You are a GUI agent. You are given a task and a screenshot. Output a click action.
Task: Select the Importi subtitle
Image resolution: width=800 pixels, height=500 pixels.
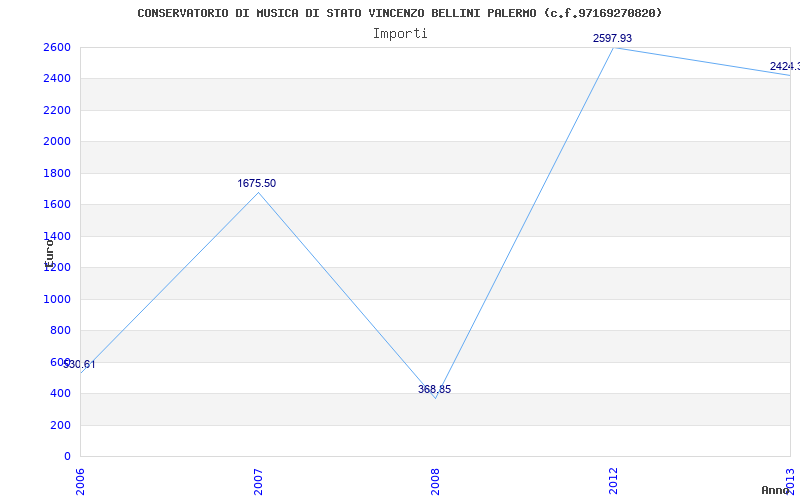(400, 34)
